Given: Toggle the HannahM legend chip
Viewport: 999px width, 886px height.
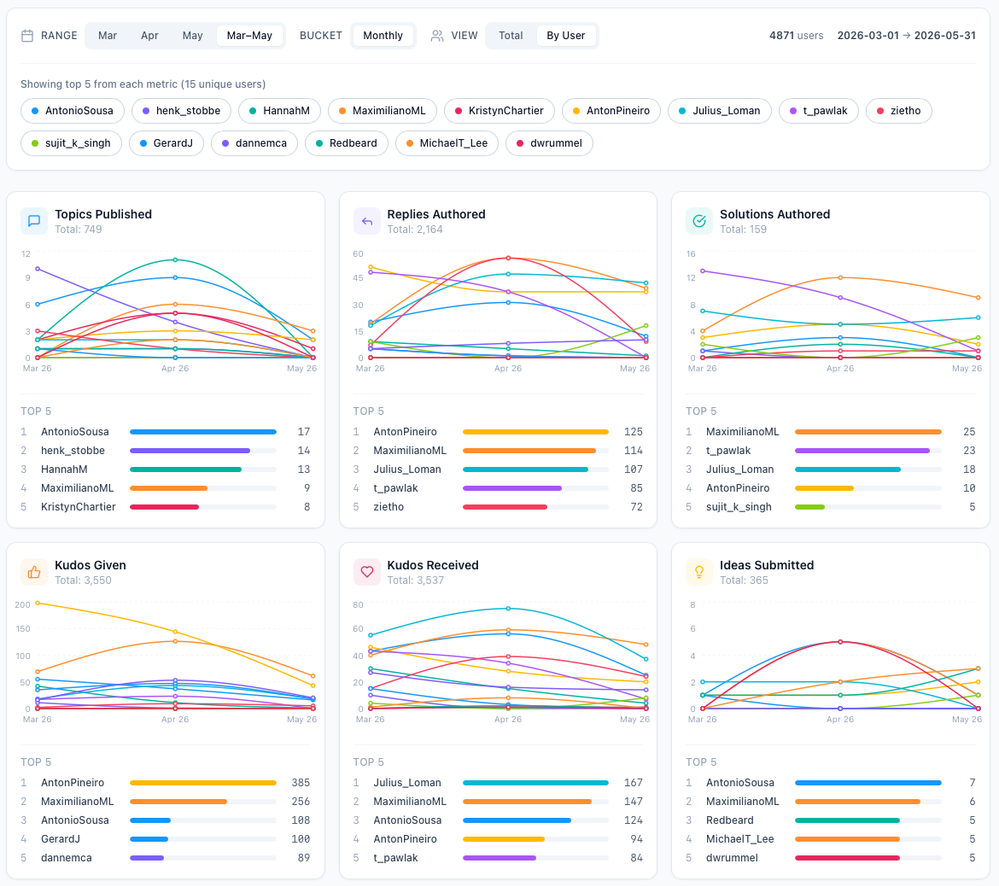Looking at the screenshot, I should pos(280,111).
